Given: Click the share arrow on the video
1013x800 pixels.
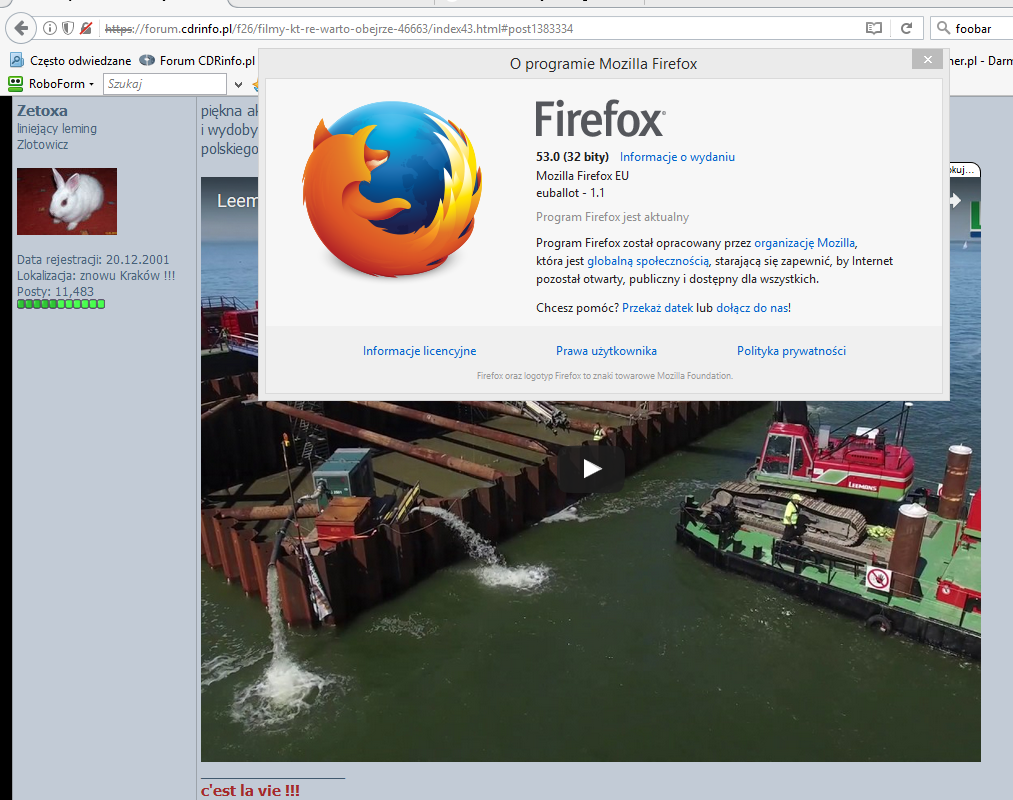Looking at the screenshot, I should pyautogui.click(x=954, y=200).
